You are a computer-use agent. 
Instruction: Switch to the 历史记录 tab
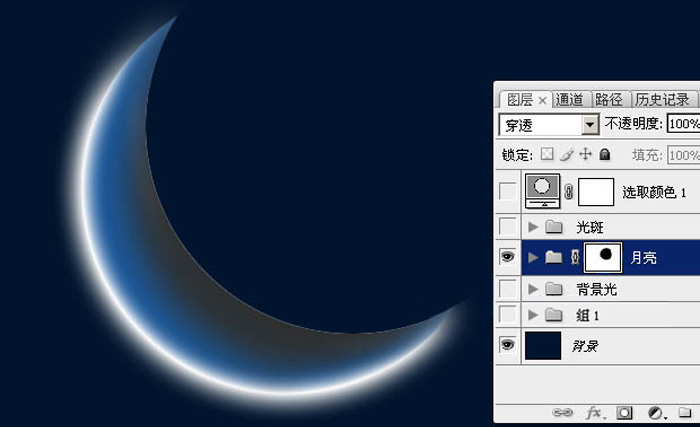tap(662, 99)
